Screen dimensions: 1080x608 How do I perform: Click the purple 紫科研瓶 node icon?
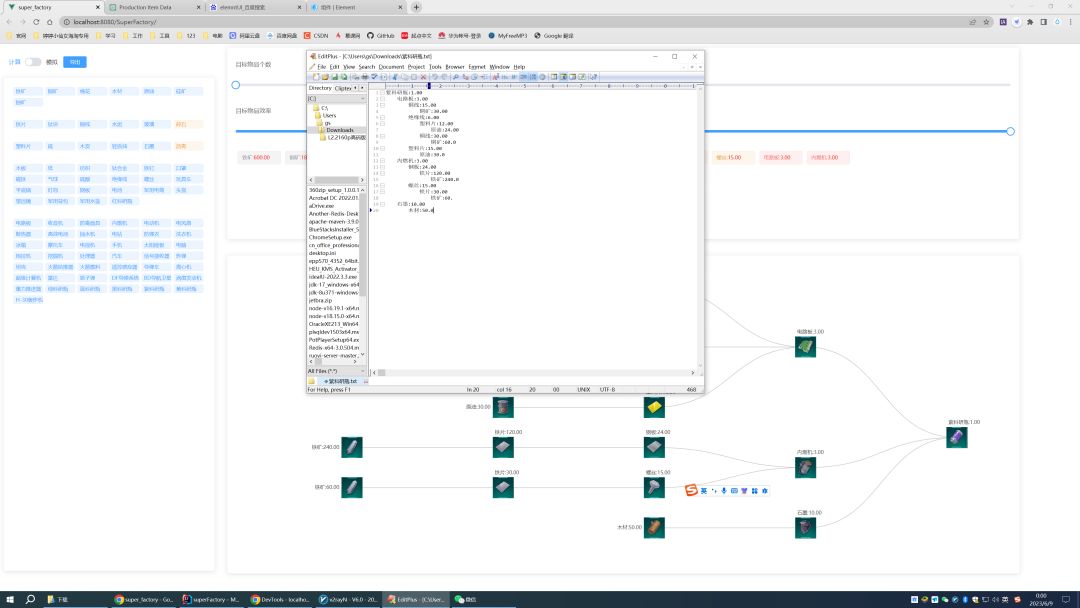click(x=957, y=437)
